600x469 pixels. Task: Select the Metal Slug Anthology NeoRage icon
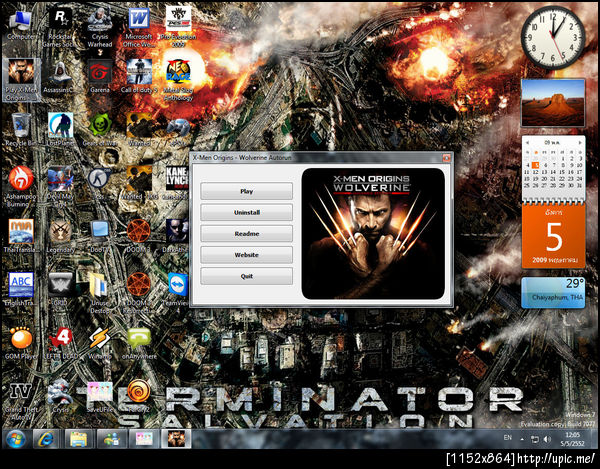point(178,80)
